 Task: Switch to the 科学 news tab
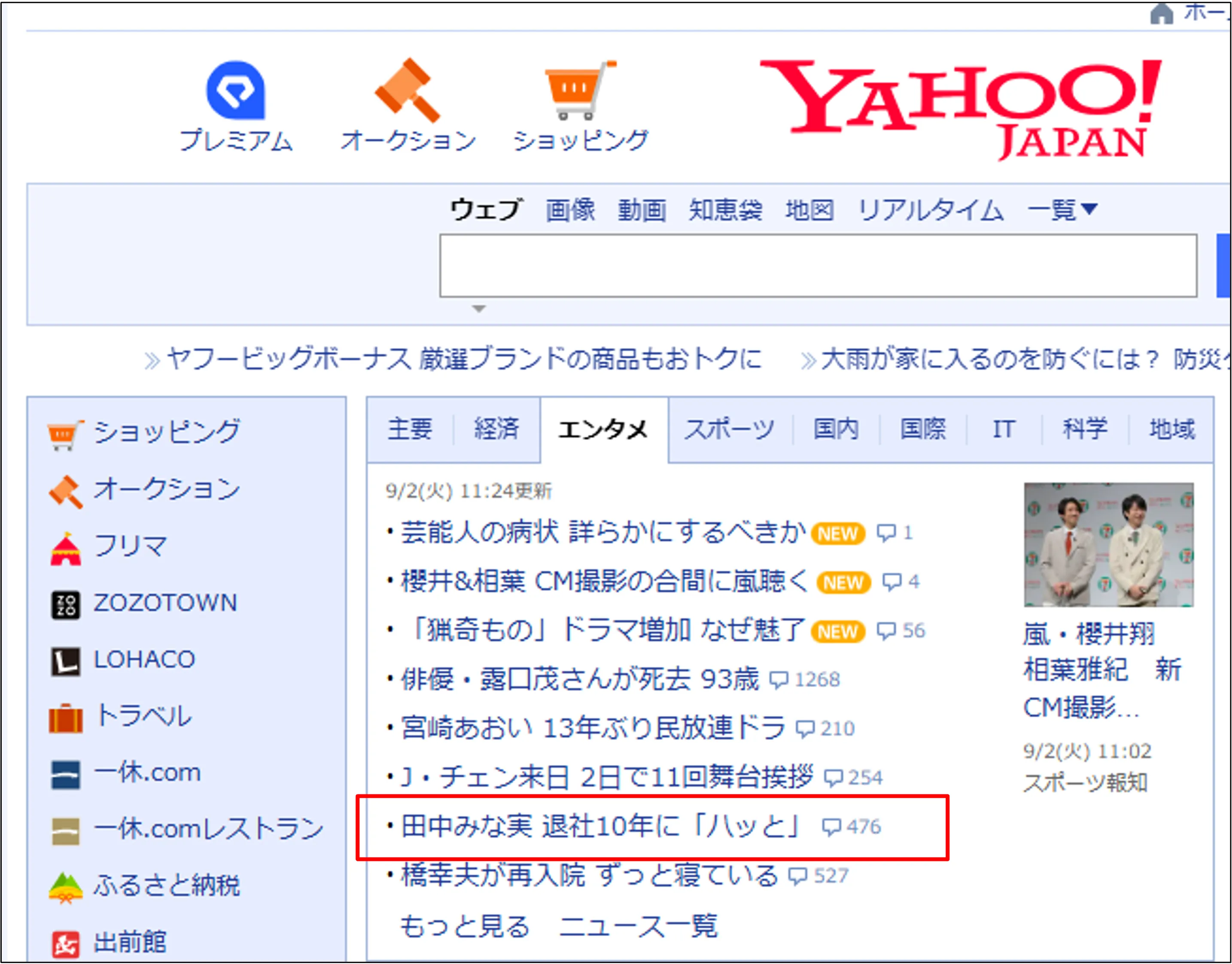point(1085,429)
